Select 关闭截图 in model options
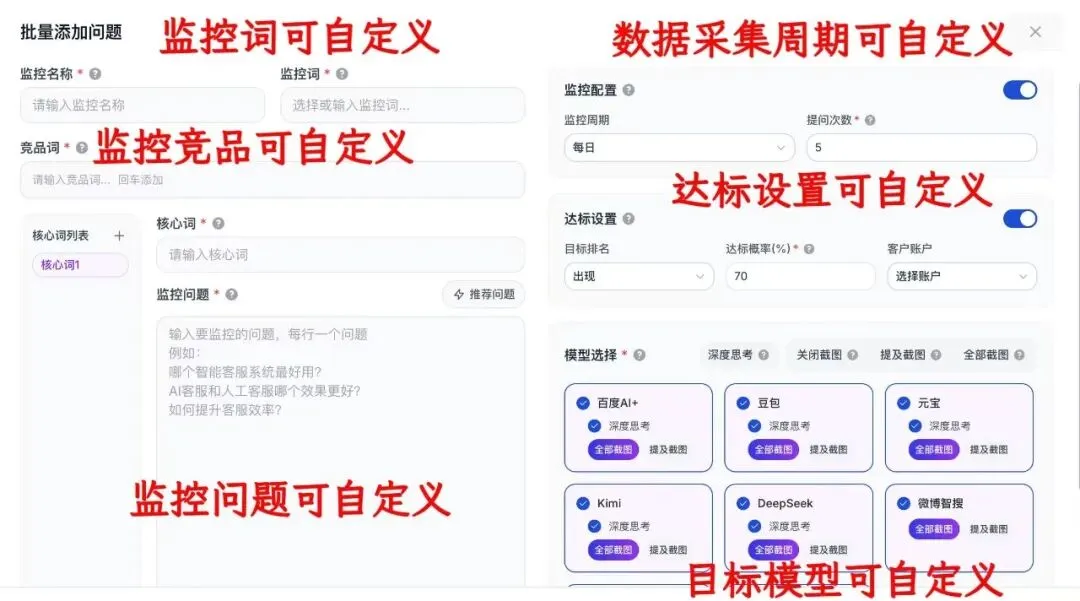 [827, 355]
